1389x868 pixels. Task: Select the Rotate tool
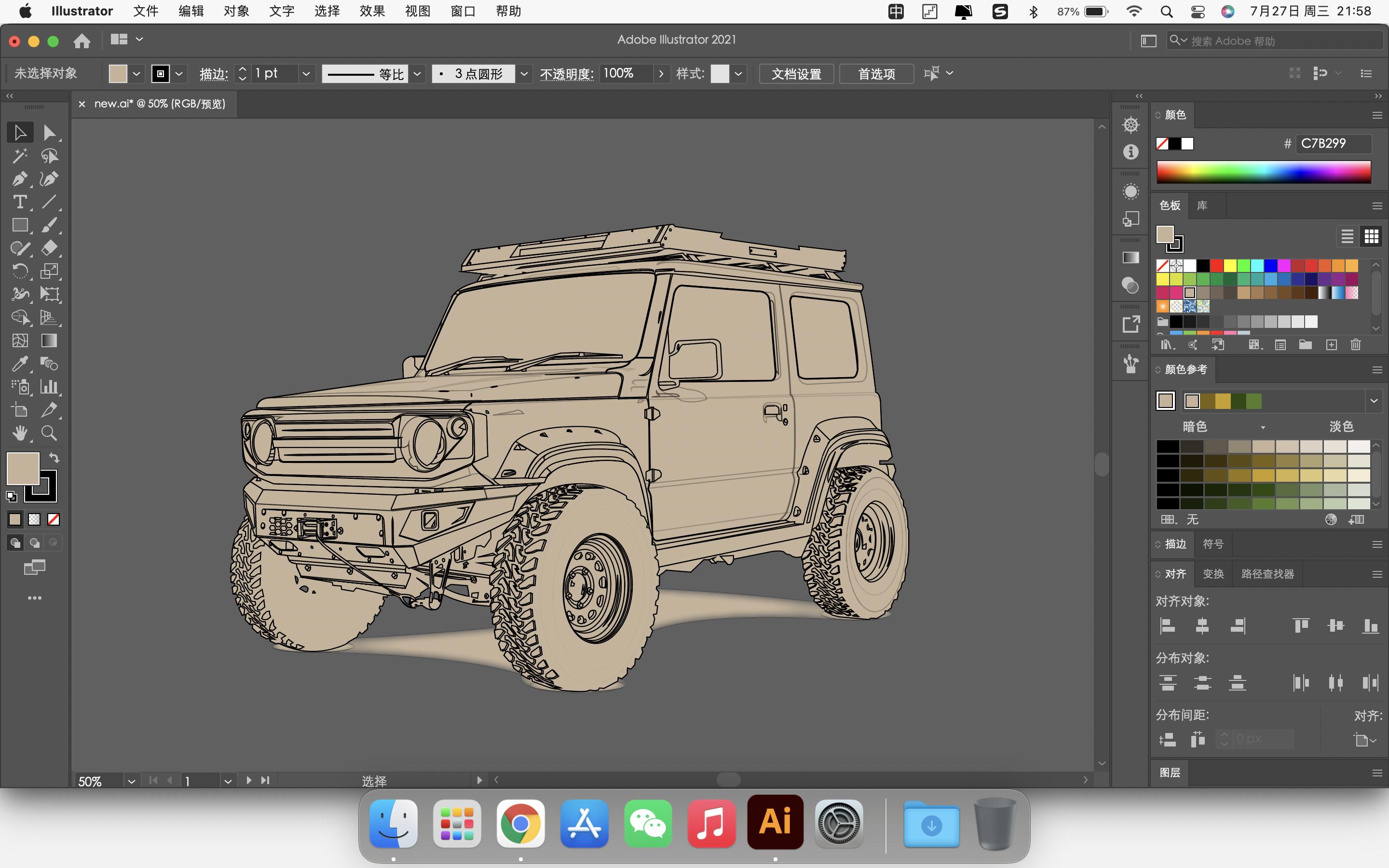coord(19,271)
